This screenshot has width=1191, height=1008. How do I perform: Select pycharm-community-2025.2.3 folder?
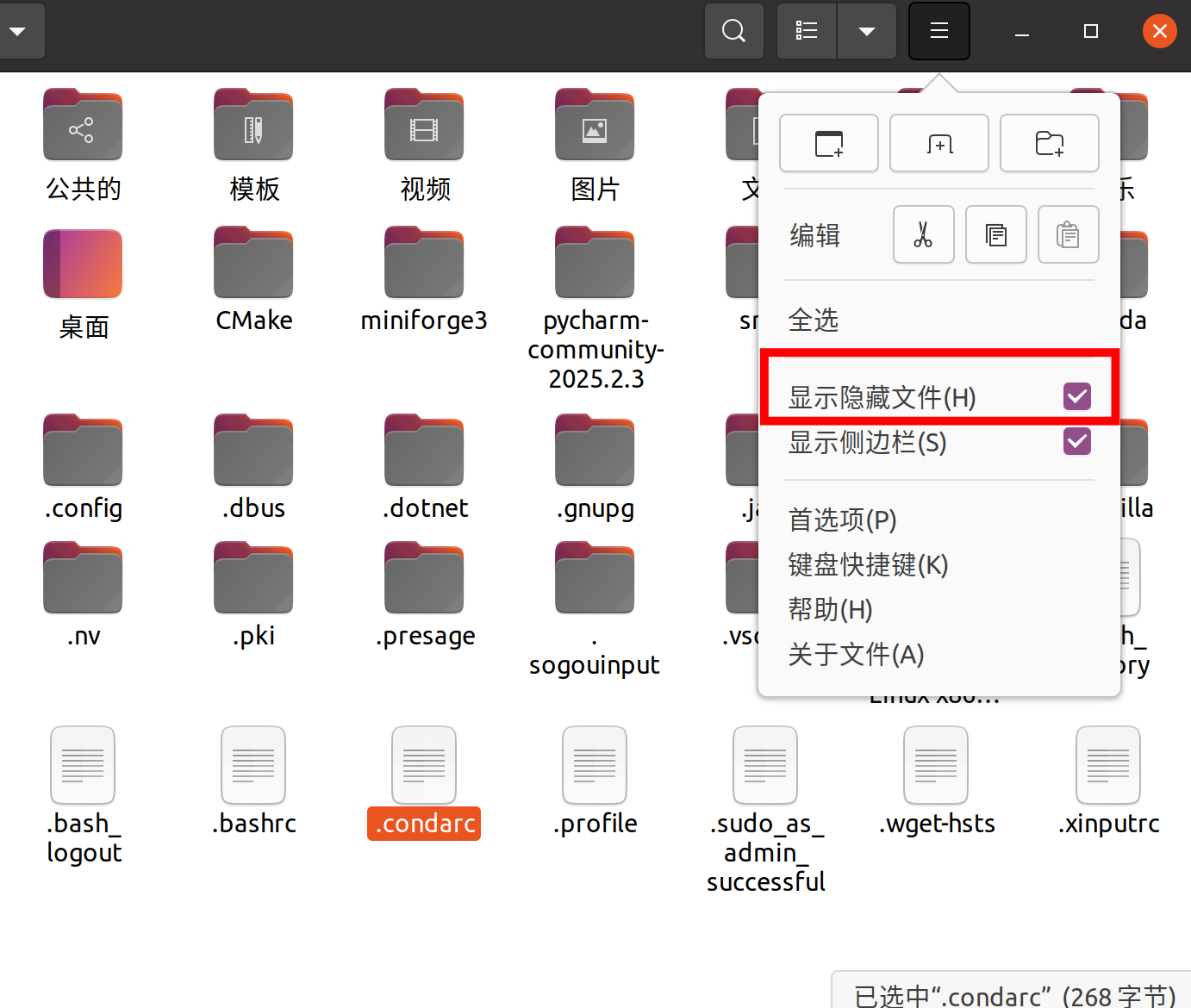(595, 263)
